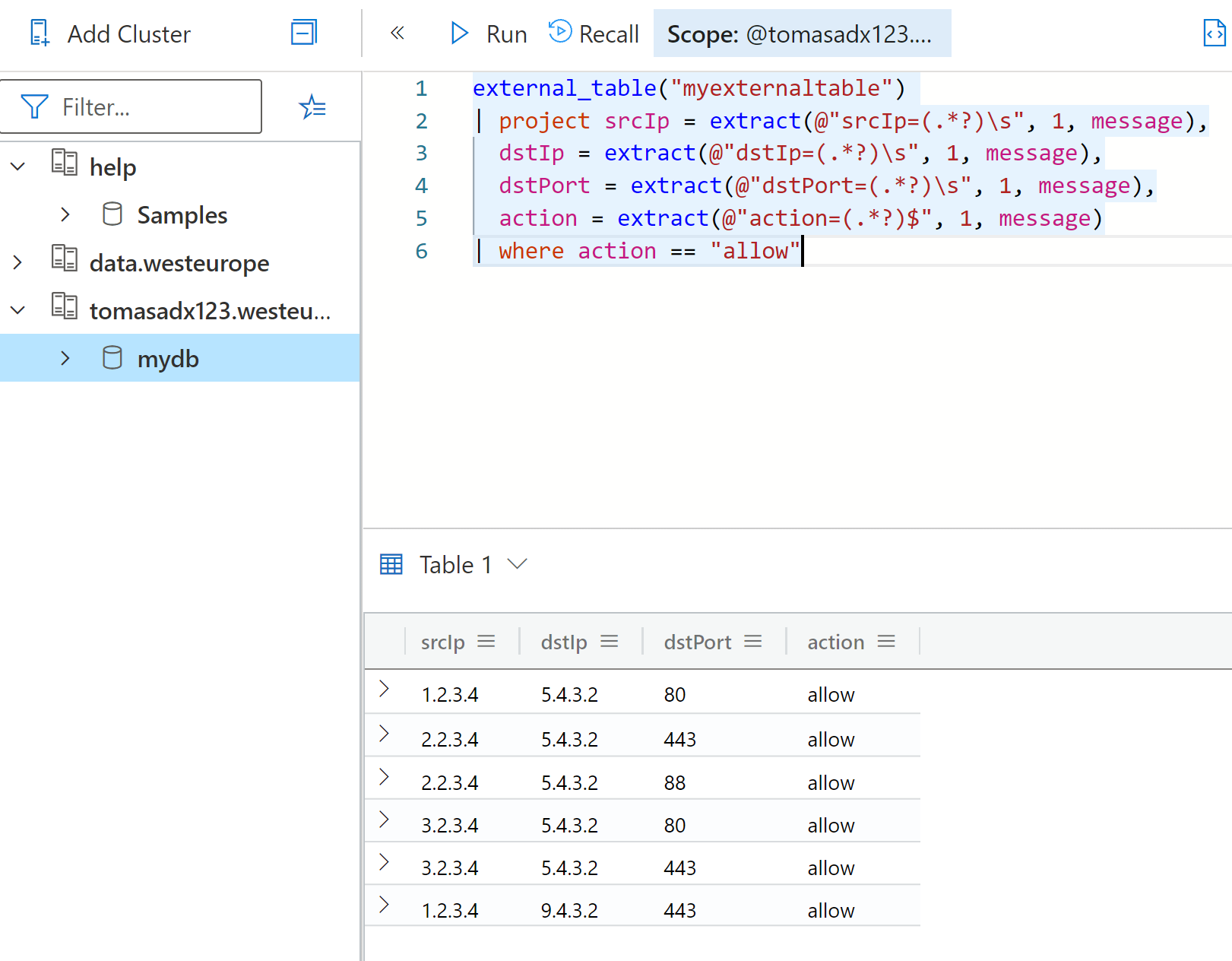Open the dstPort column menu icon
This screenshot has height=961, width=1232.
point(752,642)
